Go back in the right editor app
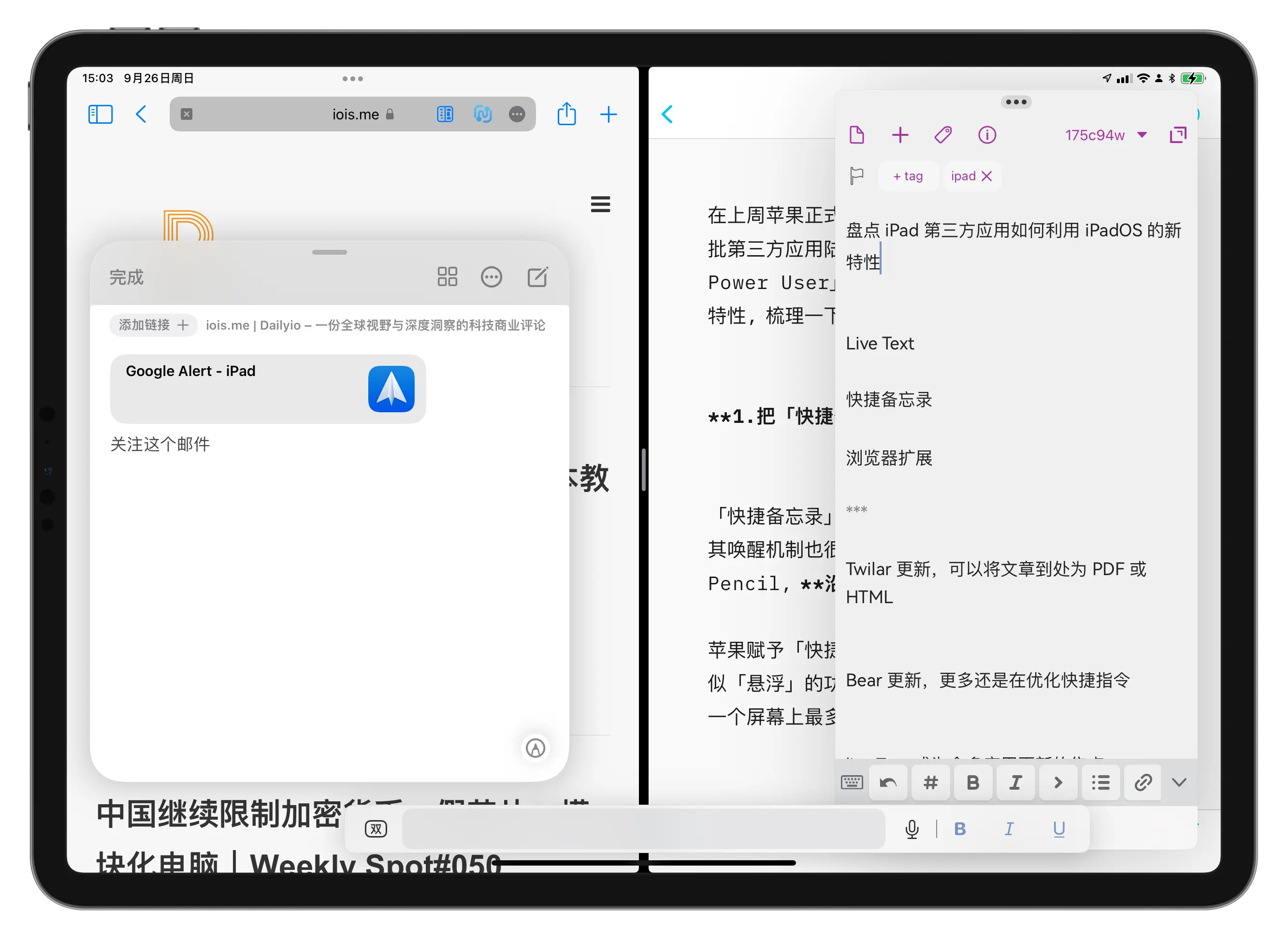The height and width of the screenshot is (940, 1288). click(x=667, y=115)
